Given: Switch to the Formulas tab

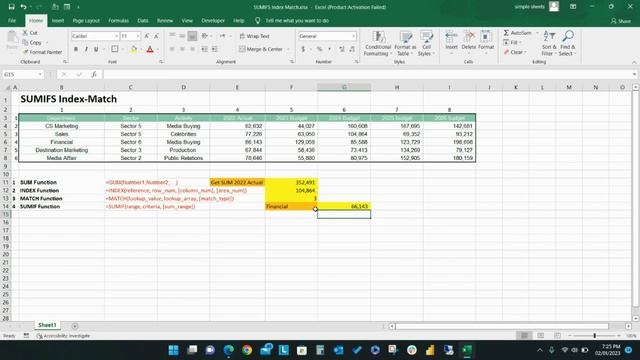Looking at the screenshot, I should pos(118,20).
